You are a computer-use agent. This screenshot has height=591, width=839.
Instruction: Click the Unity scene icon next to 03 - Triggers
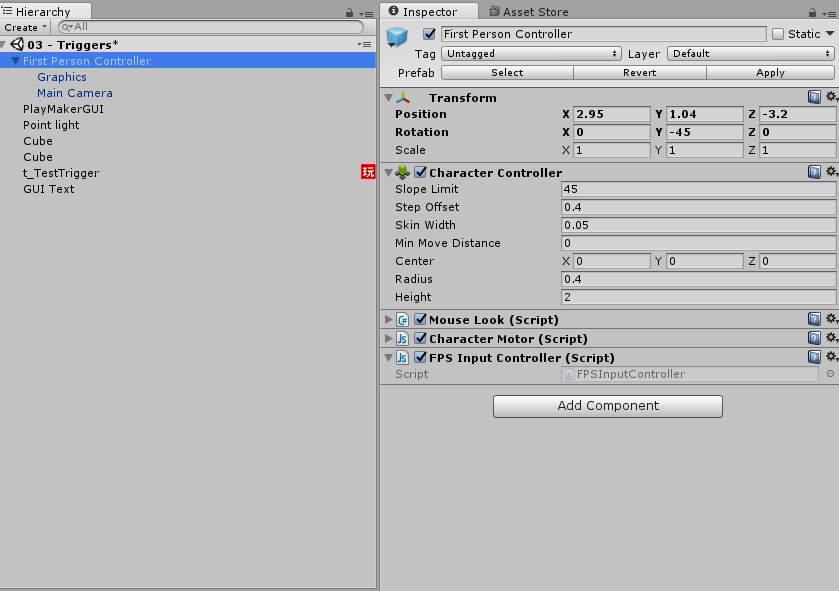[17, 44]
